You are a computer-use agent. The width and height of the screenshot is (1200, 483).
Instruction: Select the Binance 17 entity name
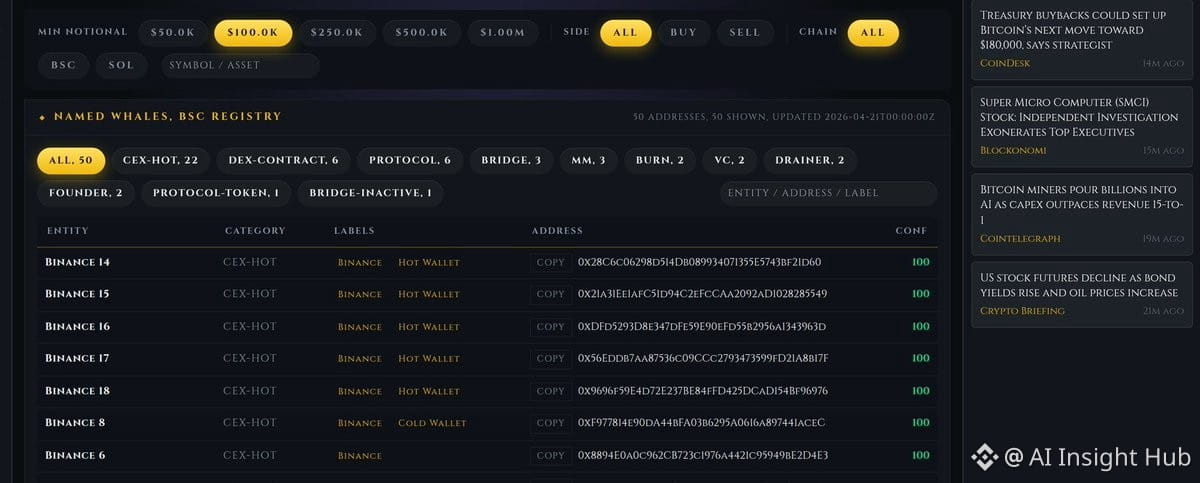[x=78, y=358]
